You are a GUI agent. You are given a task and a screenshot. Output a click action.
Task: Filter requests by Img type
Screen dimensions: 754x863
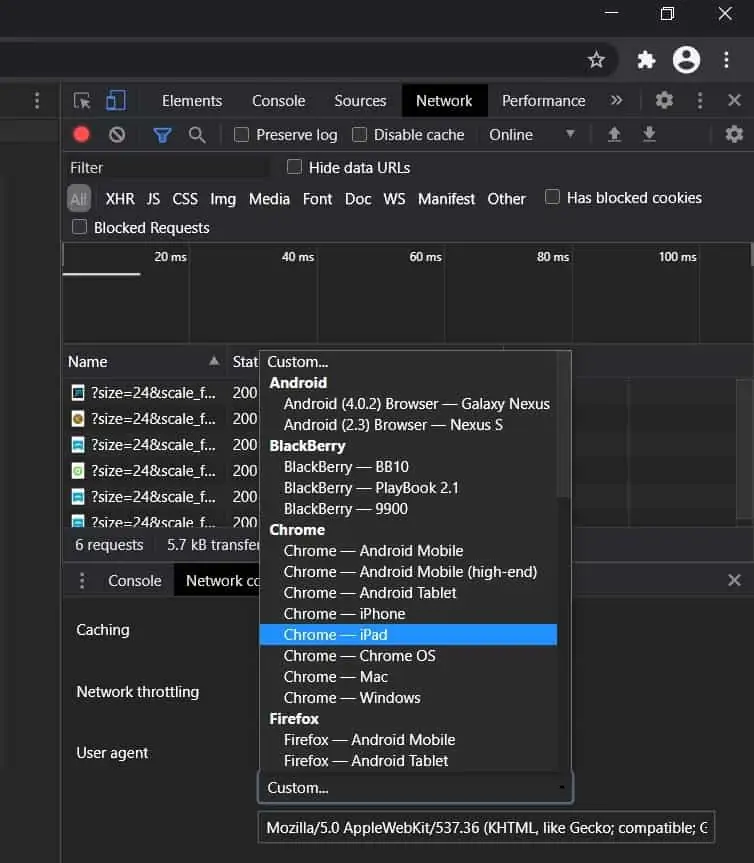coord(223,199)
